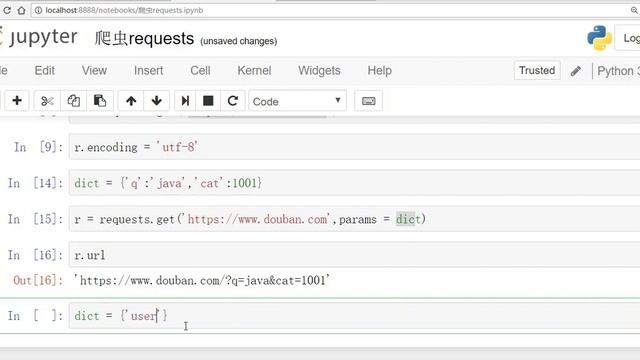Rename the notebook title 爬虫requests
The image size is (640, 360).
tap(144, 39)
